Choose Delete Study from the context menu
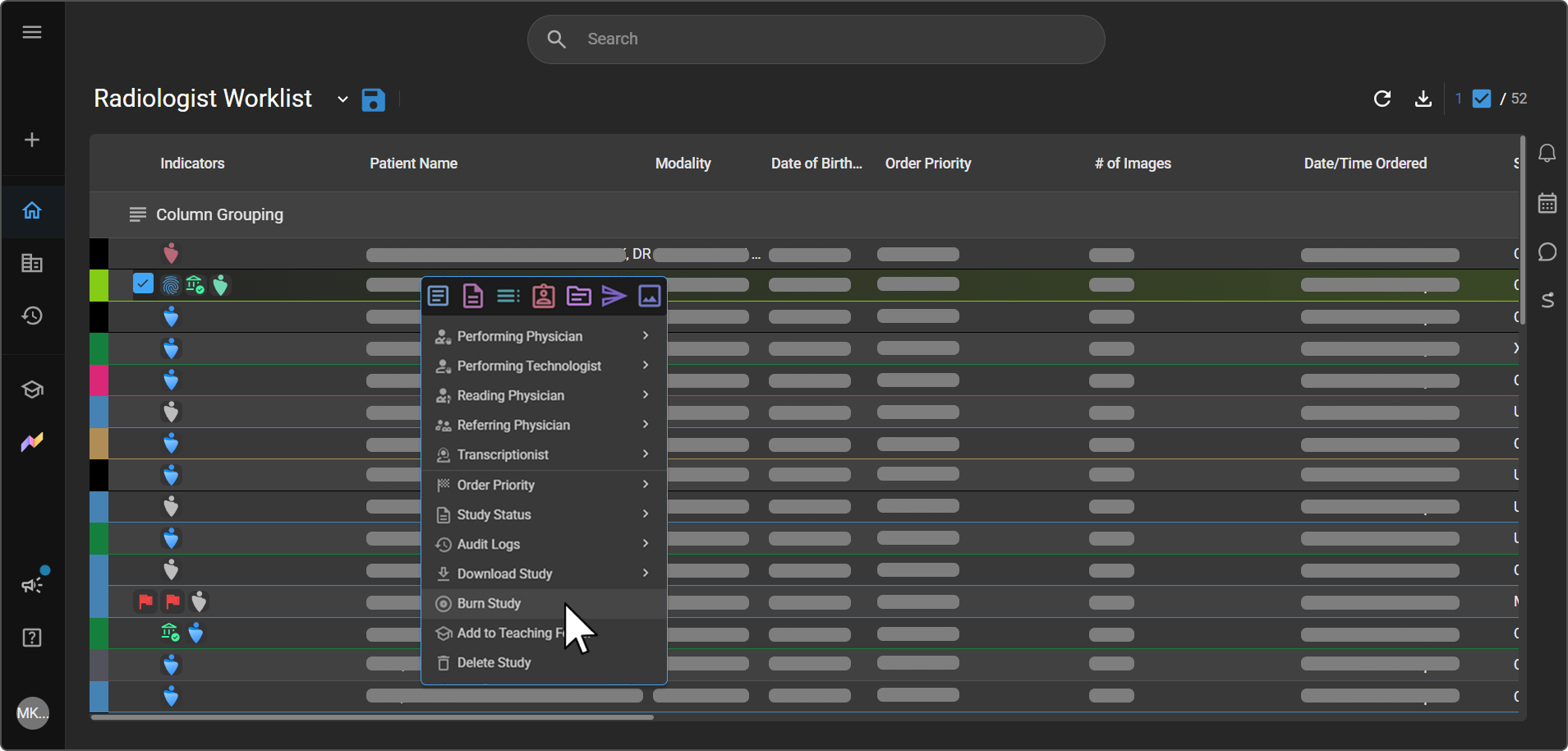1568x751 pixels. tap(543, 662)
